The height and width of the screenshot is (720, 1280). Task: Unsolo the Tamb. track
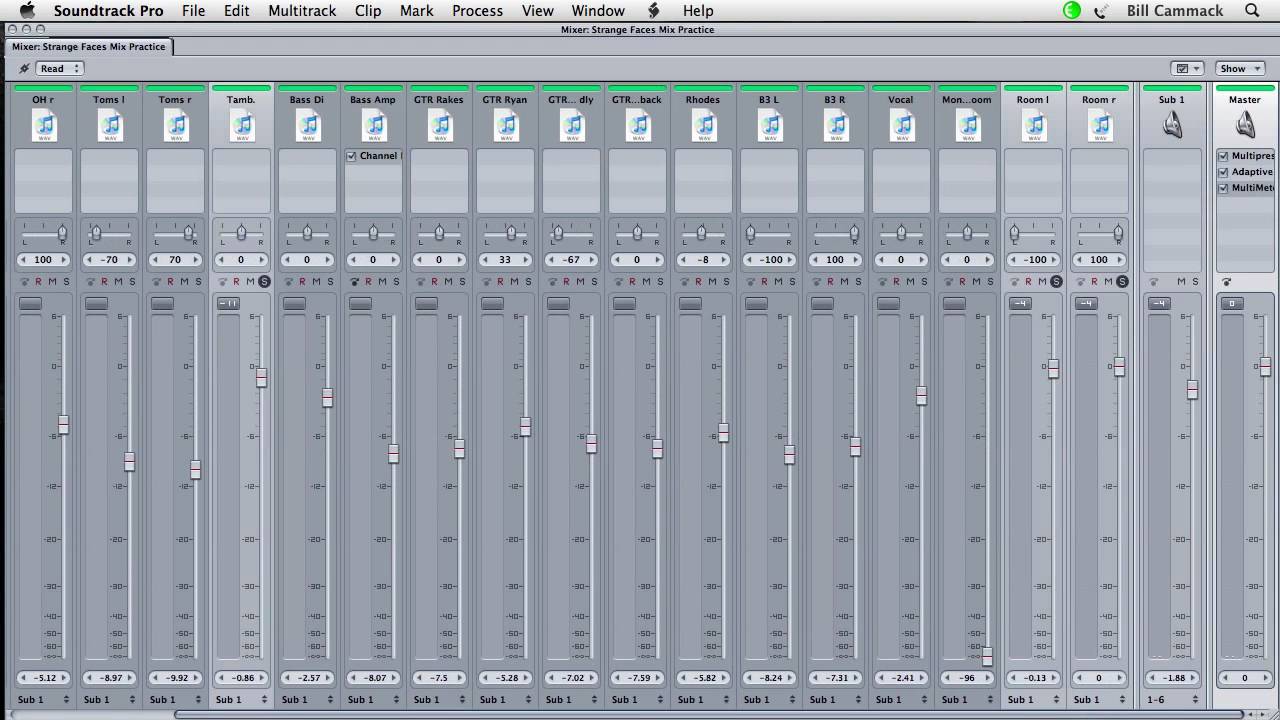[x=264, y=282]
